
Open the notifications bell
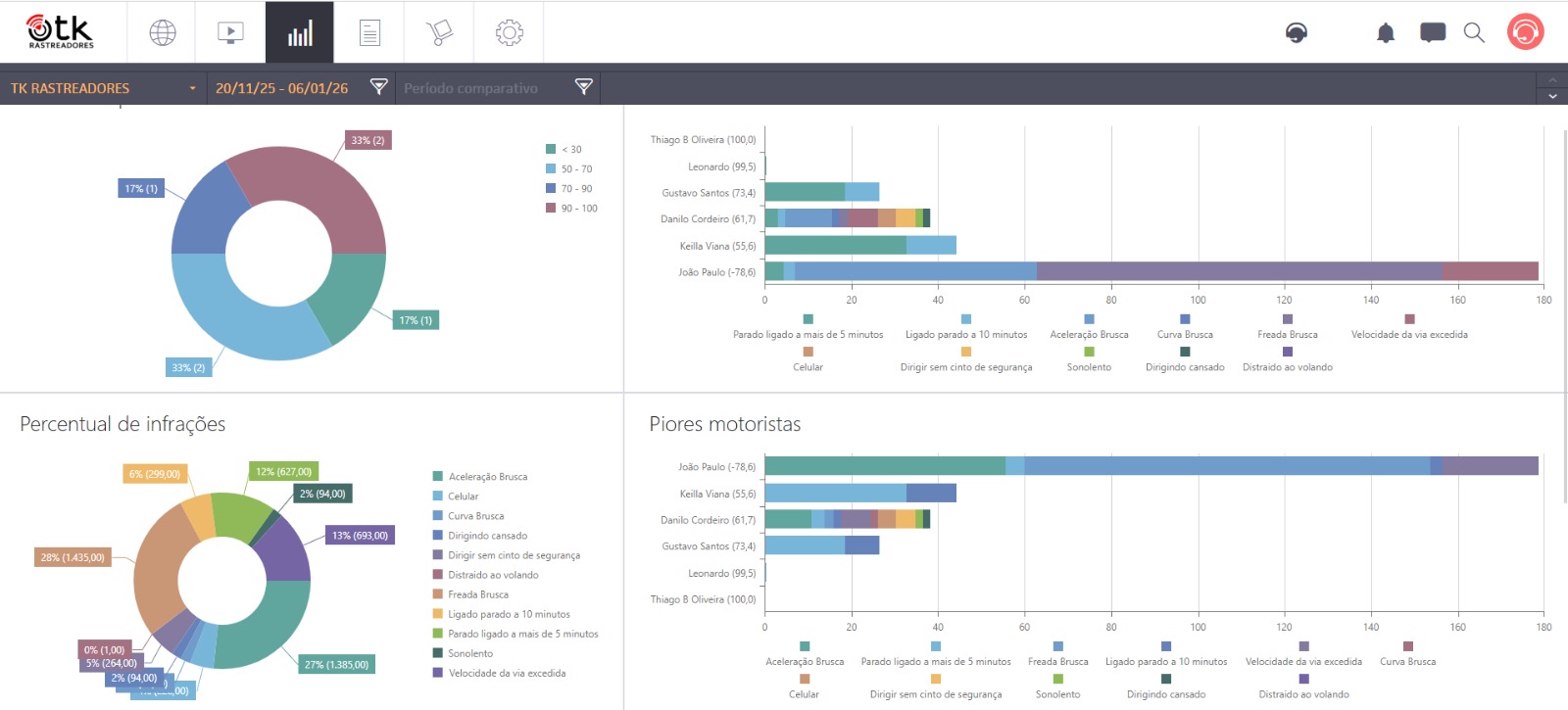(x=1385, y=33)
